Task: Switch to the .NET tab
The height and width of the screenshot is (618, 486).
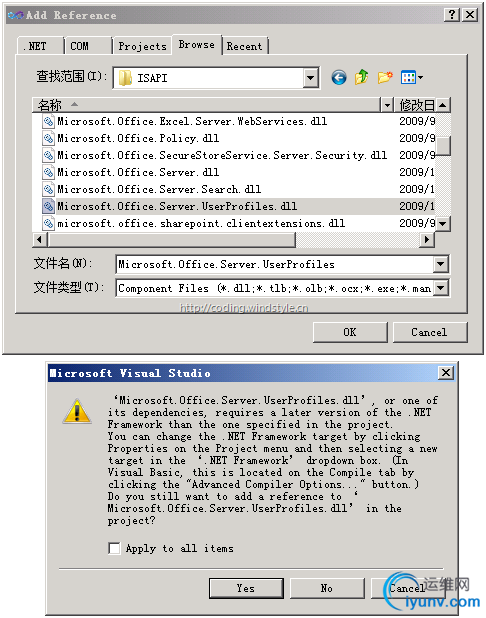Action: [x=39, y=46]
